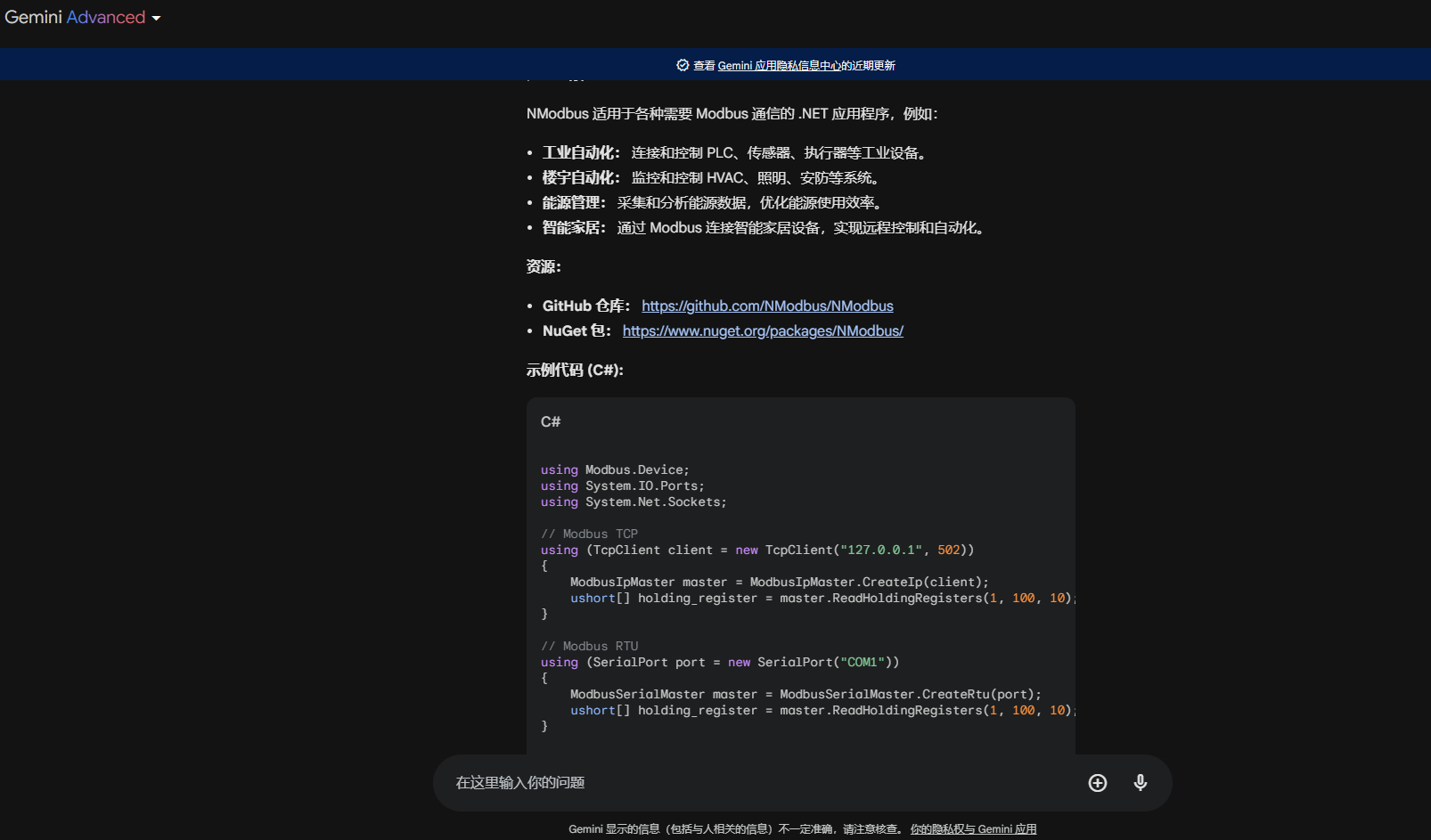Click the using Modbus.Device code line
Viewport: 1431px width, 840px height.
(615, 469)
